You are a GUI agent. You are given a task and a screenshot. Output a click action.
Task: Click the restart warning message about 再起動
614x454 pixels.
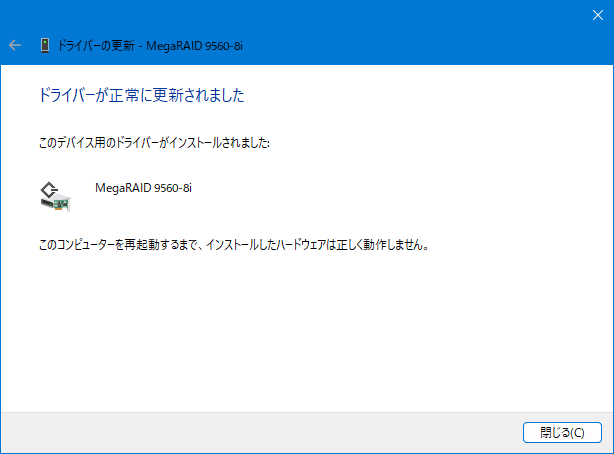pyautogui.click(x=234, y=245)
